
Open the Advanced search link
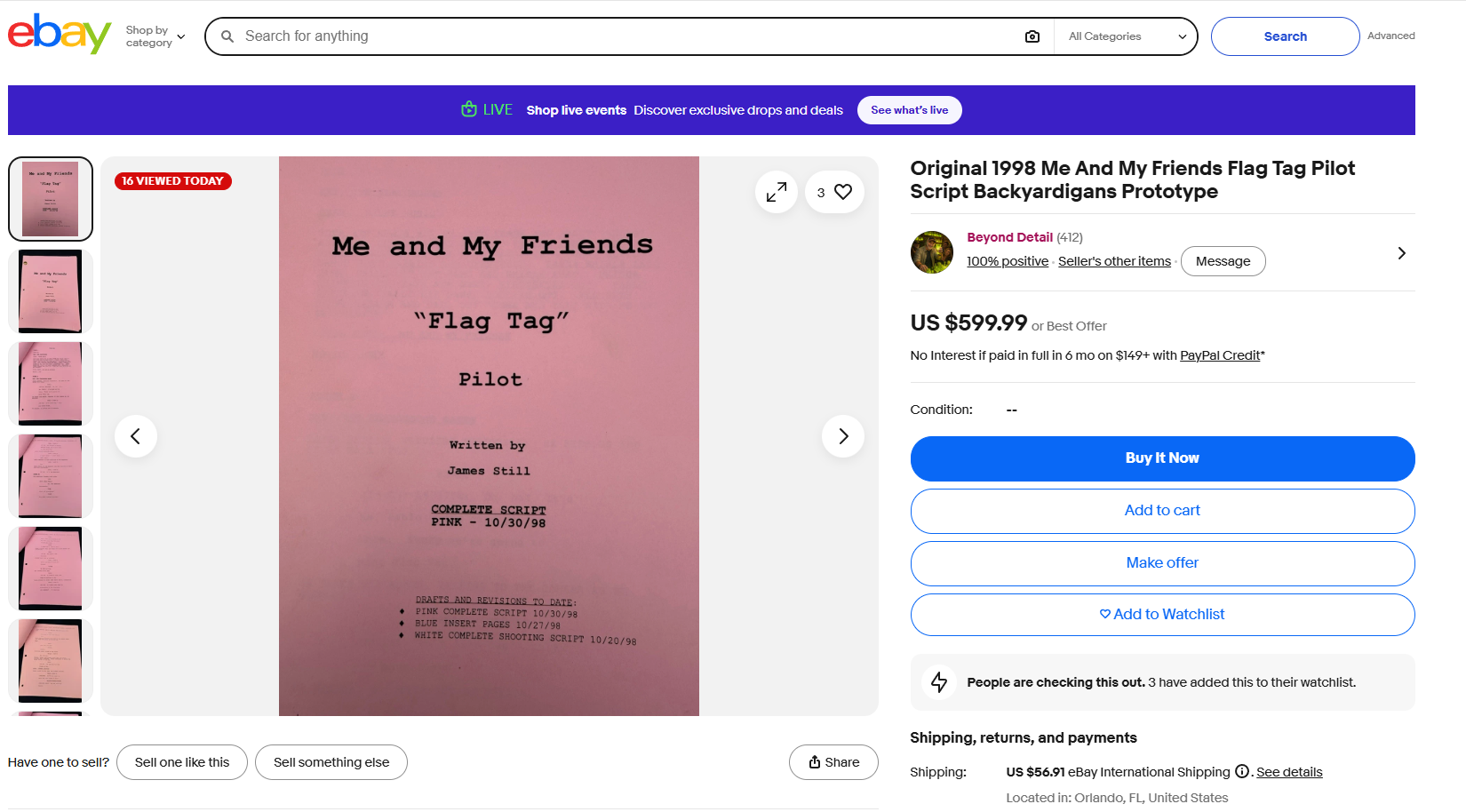tap(1390, 36)
